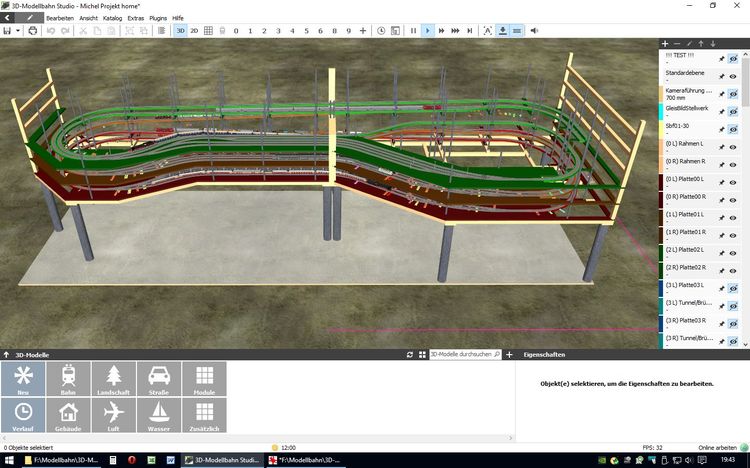Click the Online arbeiten status button
This screenshot has height=468, width=750.
(720, 447)
